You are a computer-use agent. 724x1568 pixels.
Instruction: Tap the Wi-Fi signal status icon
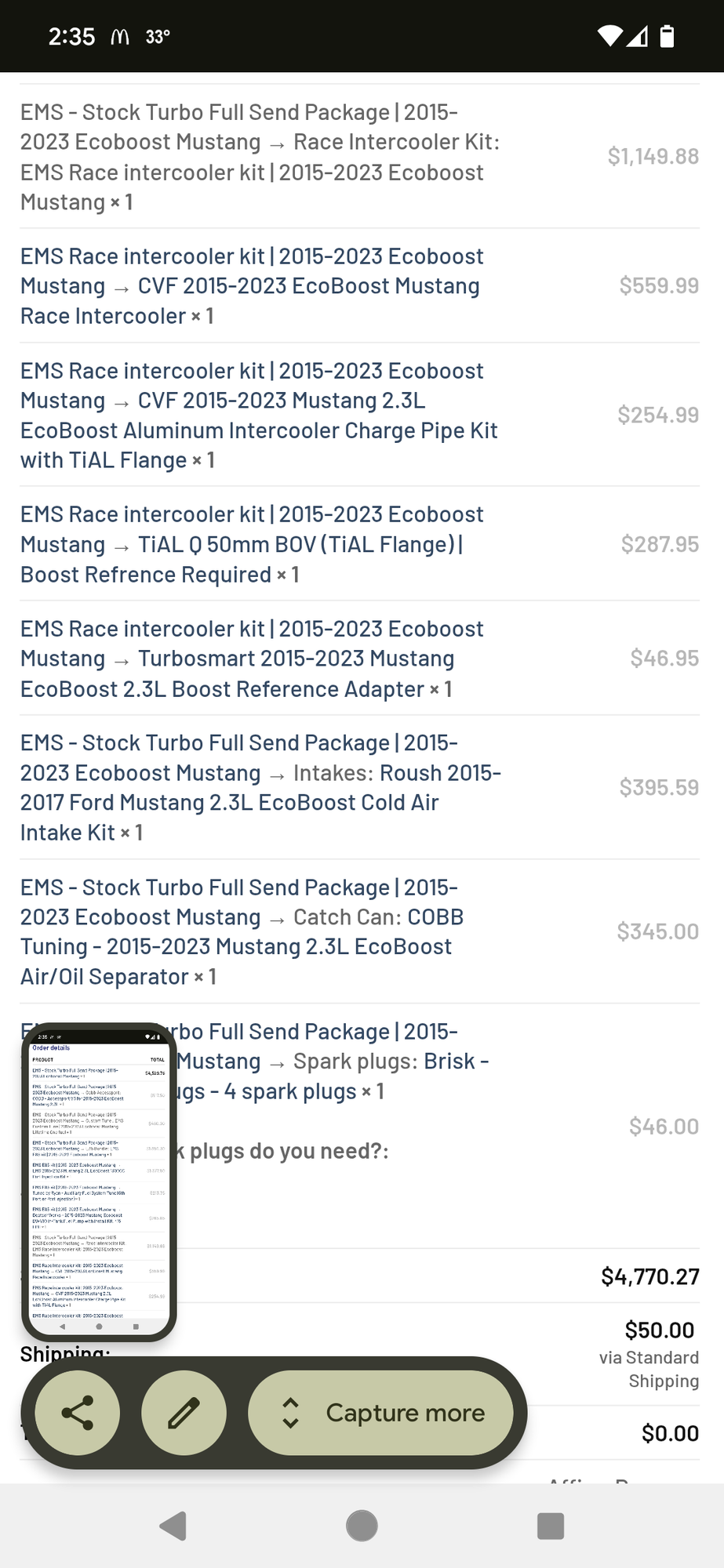click(x=609, y=36)
